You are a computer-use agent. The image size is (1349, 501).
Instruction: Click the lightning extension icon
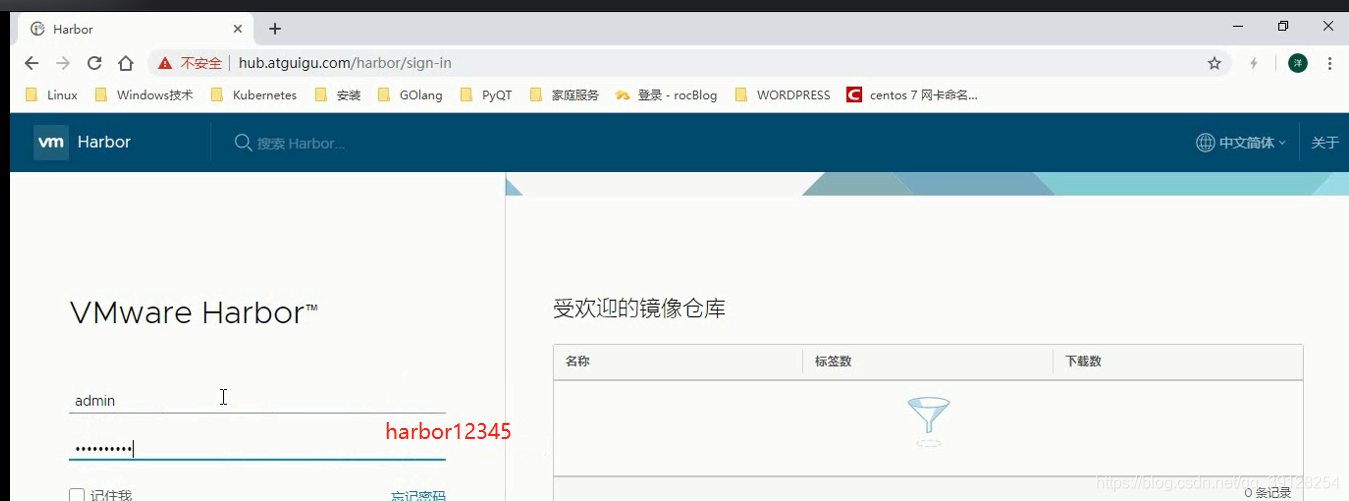tap(1254, 63)
